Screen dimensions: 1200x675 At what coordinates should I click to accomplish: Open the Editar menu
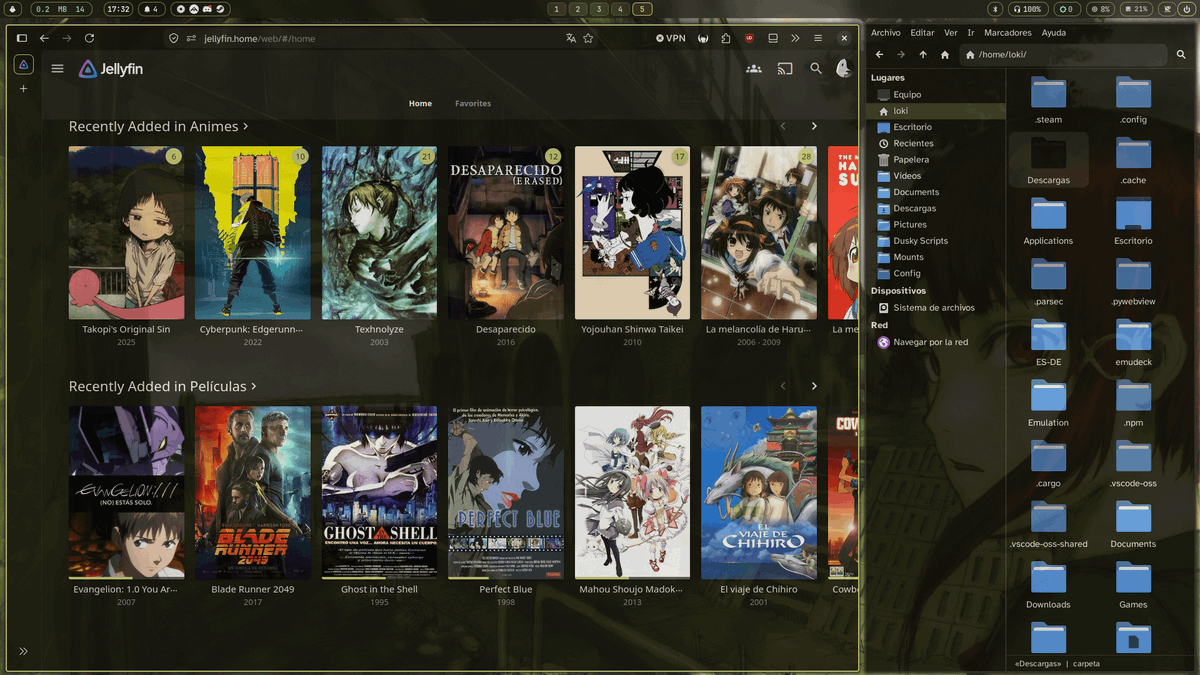(x=922, y=33)
